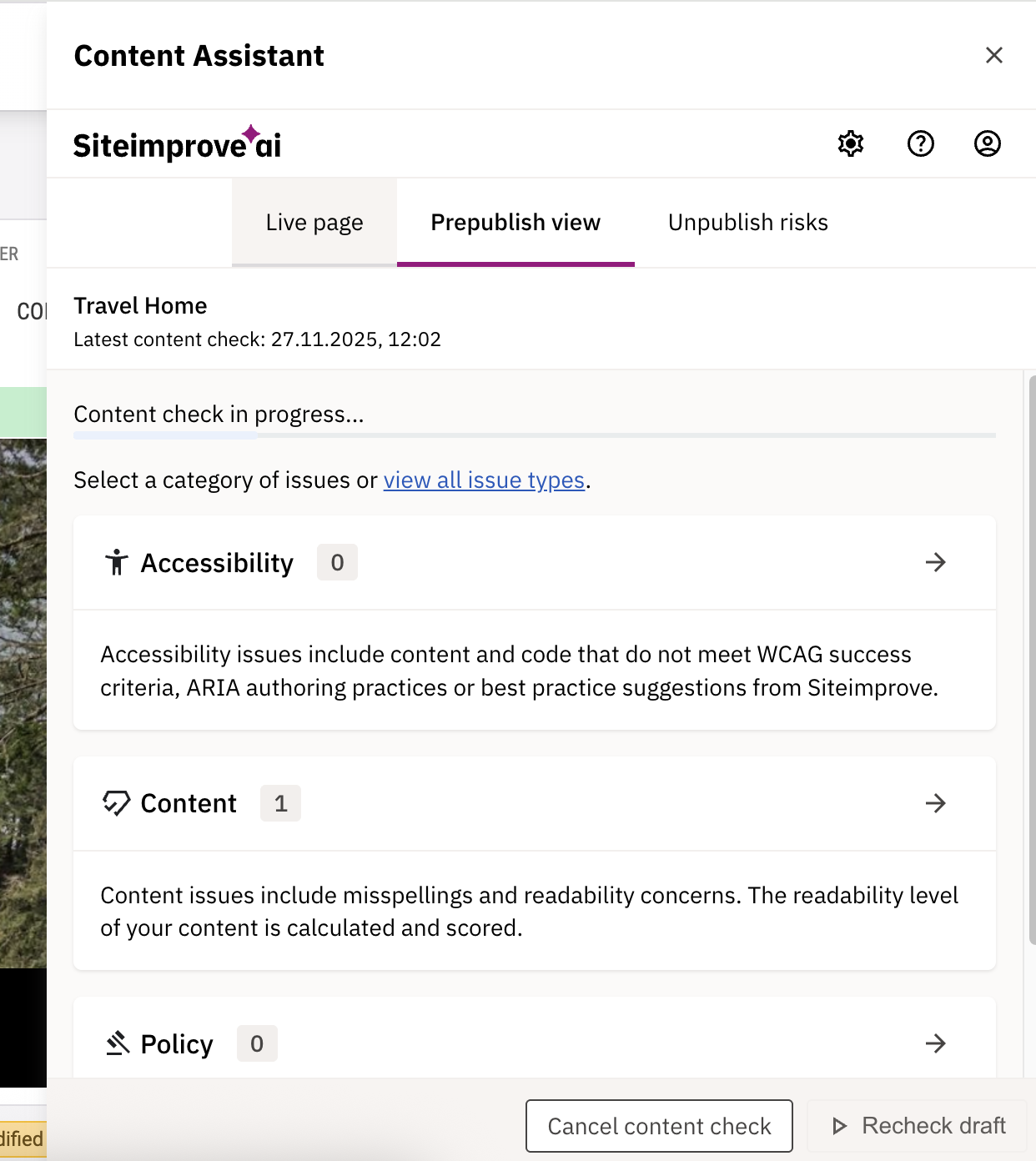Click the Cancel content check button

658,1126
